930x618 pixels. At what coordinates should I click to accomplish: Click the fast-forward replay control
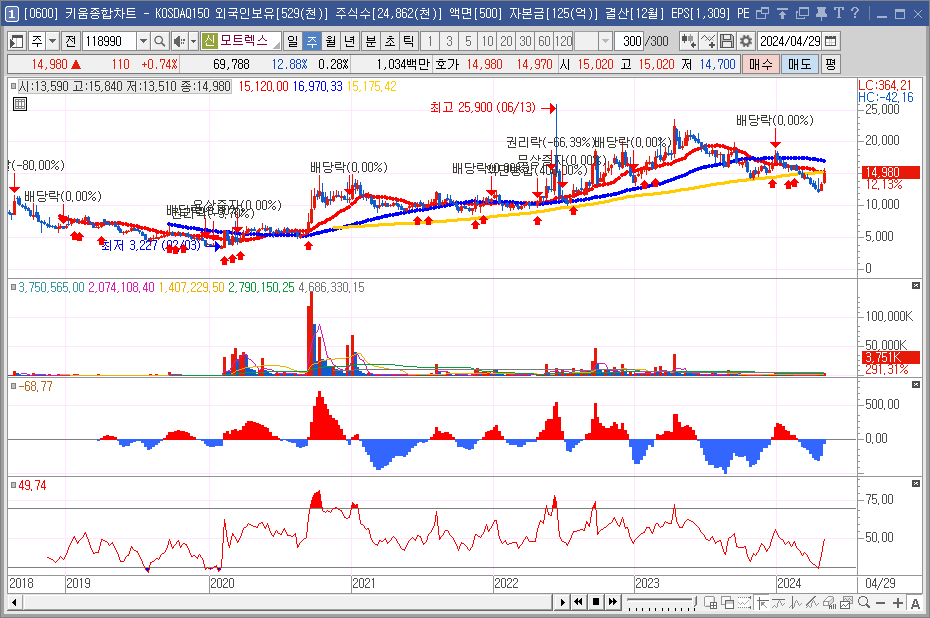[x=613, y=603]
